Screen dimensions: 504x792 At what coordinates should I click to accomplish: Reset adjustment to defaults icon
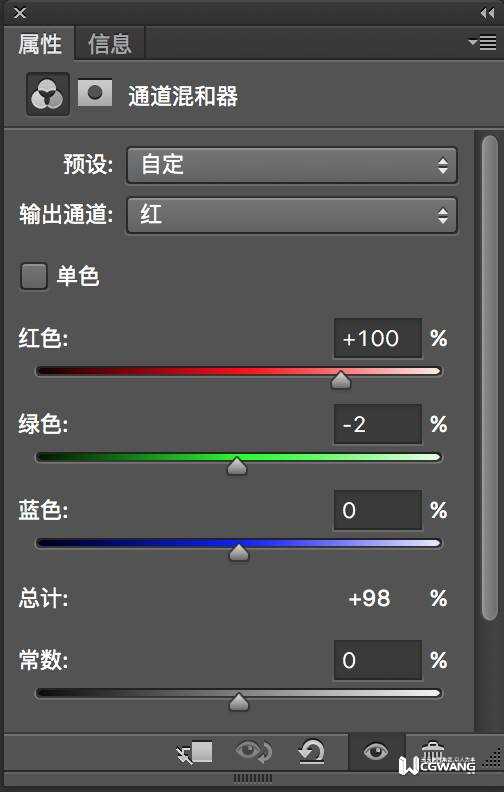311,752
